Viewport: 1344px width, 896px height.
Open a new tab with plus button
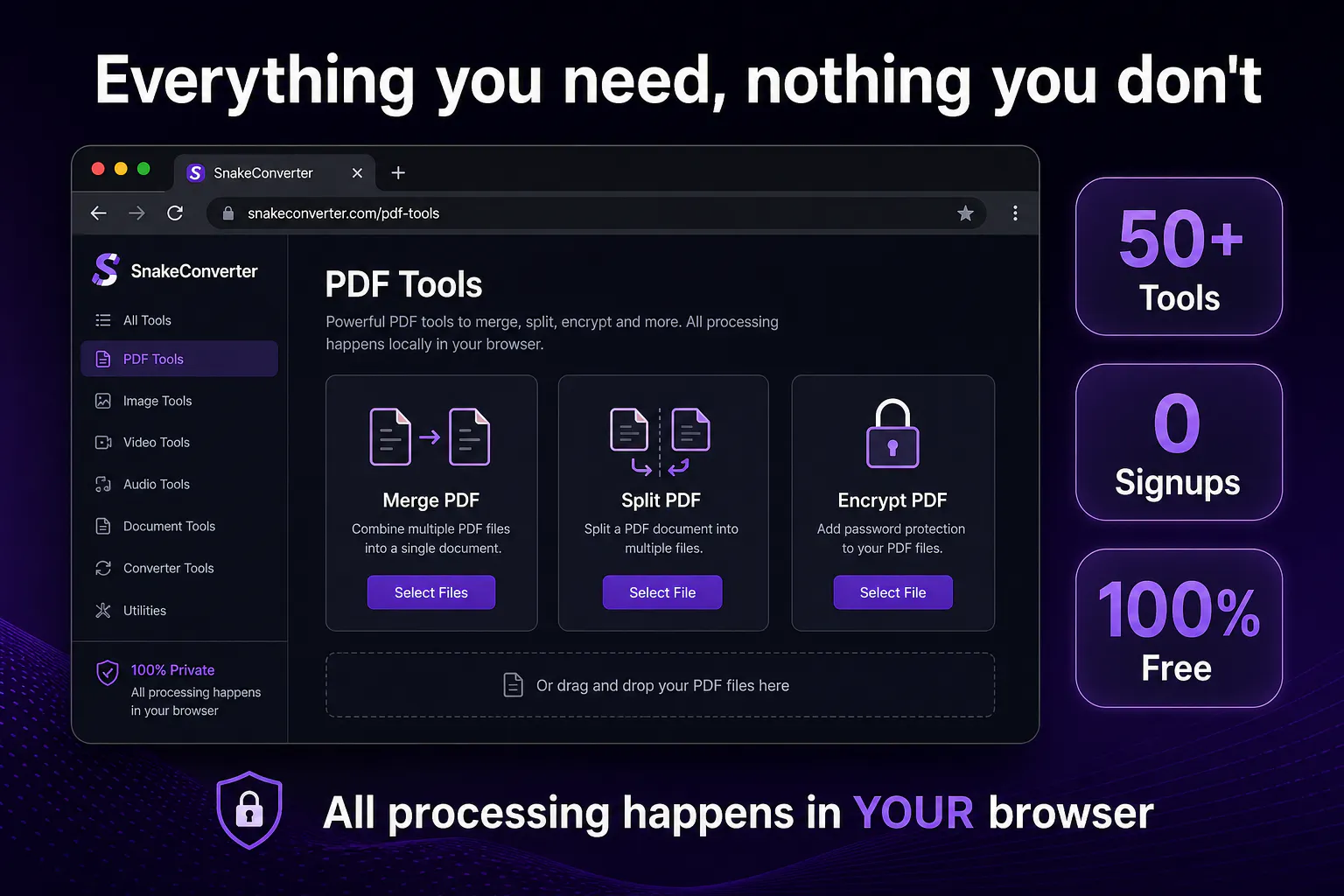[398, 172]
